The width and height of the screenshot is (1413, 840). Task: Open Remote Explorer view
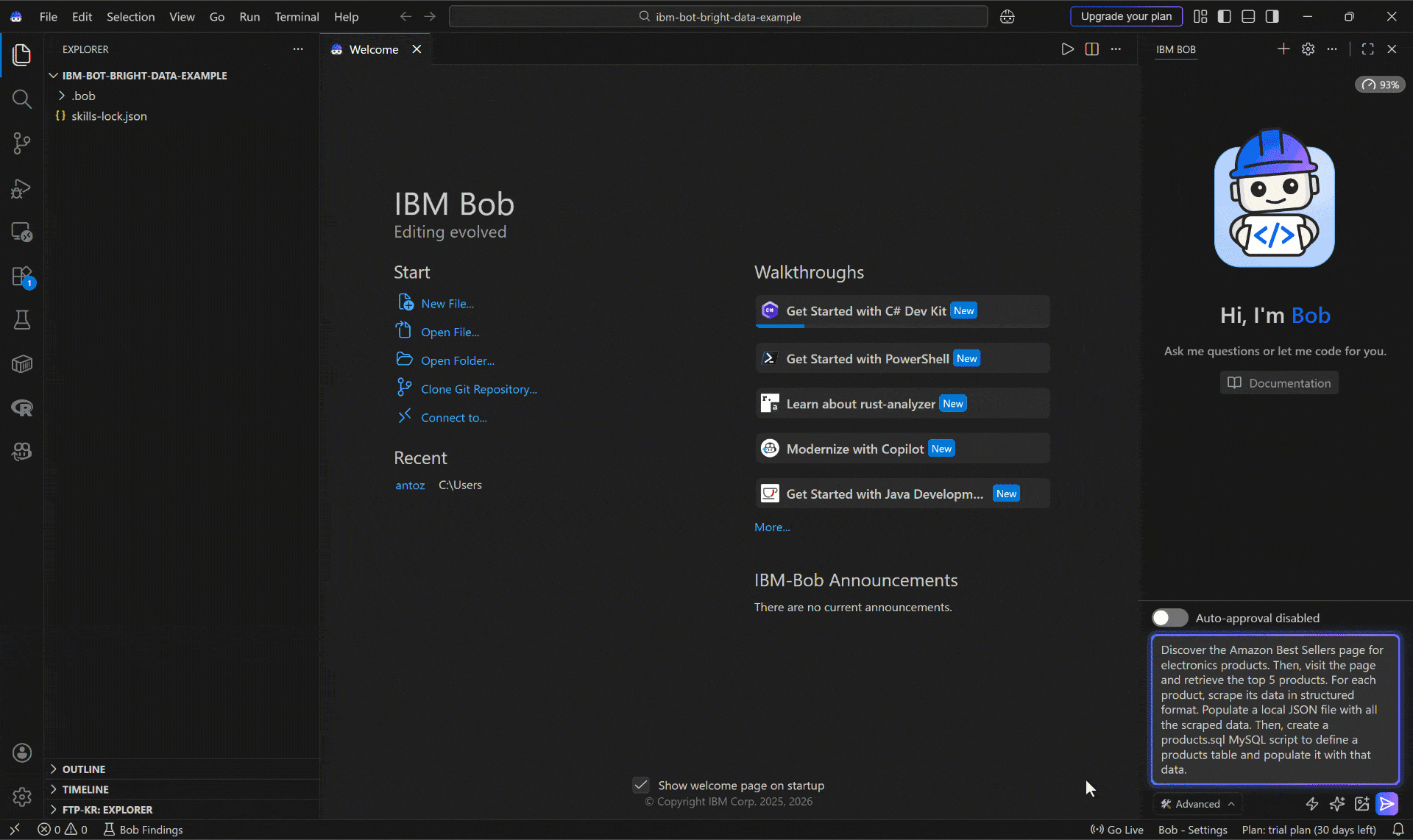(22, 232)
